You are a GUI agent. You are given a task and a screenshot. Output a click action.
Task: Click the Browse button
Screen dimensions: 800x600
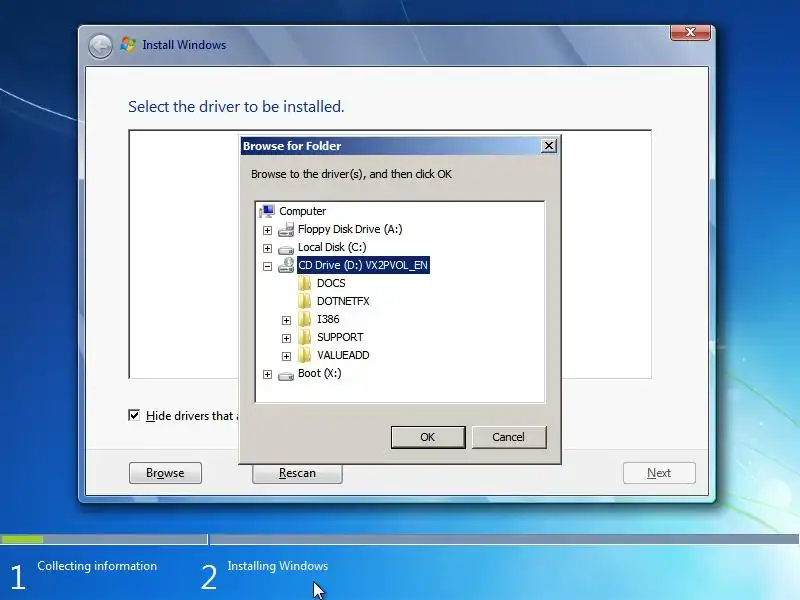[x=165, y=473]
